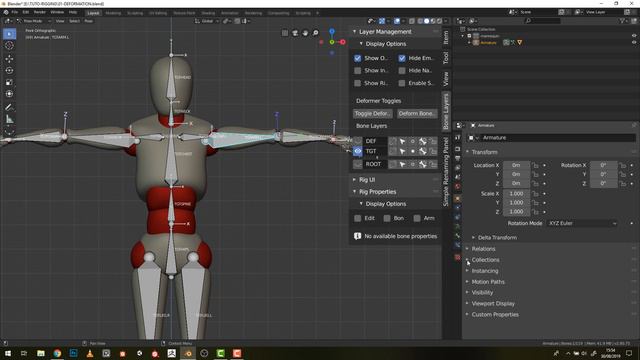
Task: Select the Annotate pencil tool
Action: [9, 107]
